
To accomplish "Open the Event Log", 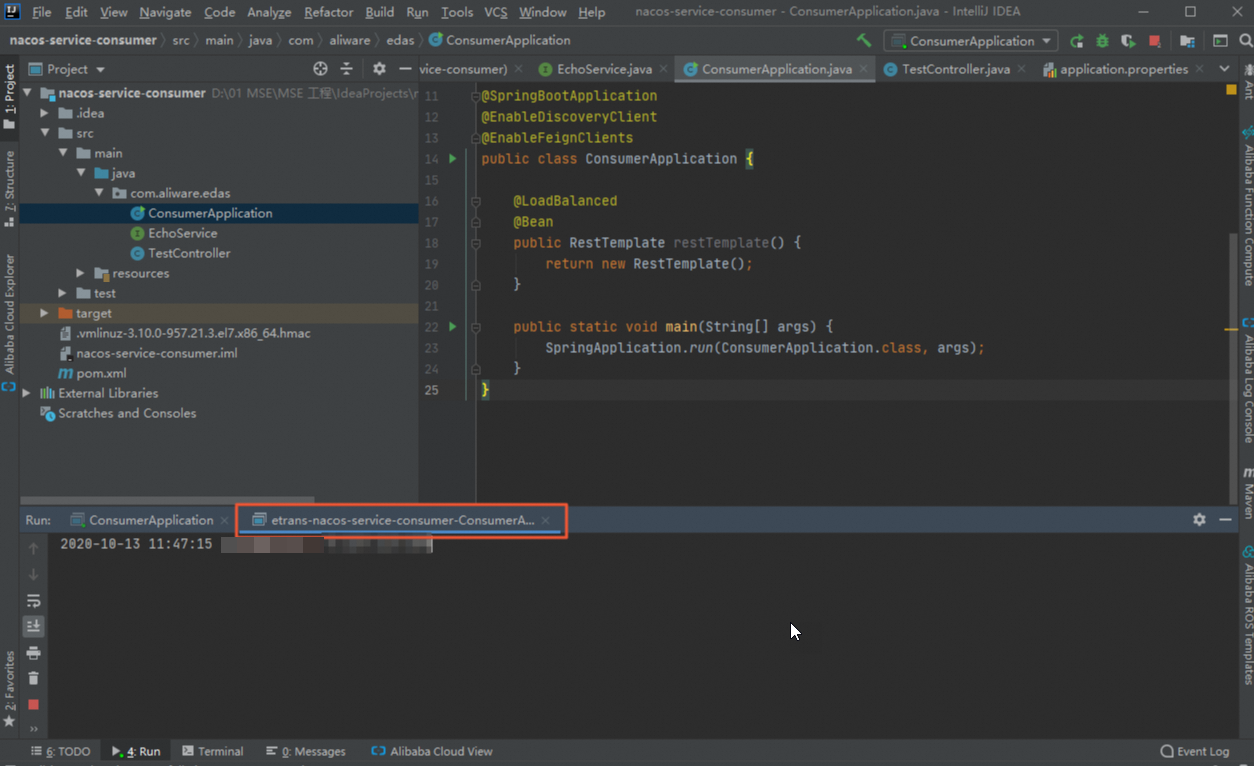I will click(x=1195, y=751).
